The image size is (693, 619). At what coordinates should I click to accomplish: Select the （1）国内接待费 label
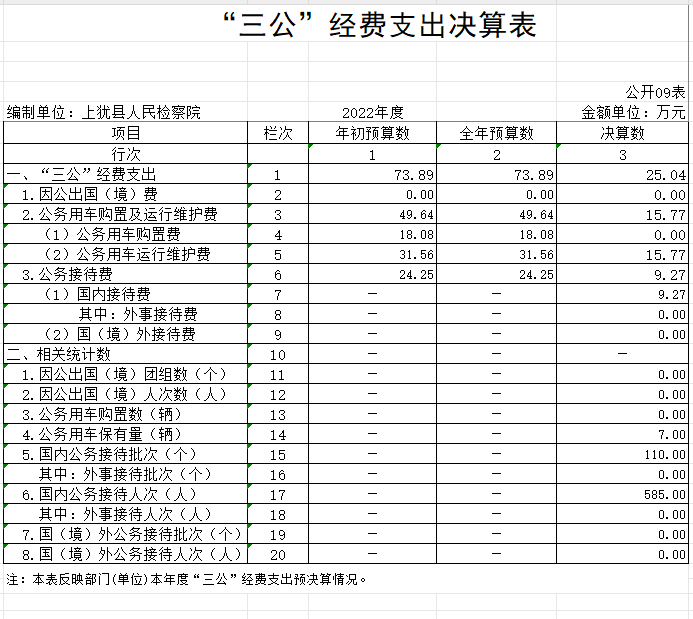click(96, 294)
